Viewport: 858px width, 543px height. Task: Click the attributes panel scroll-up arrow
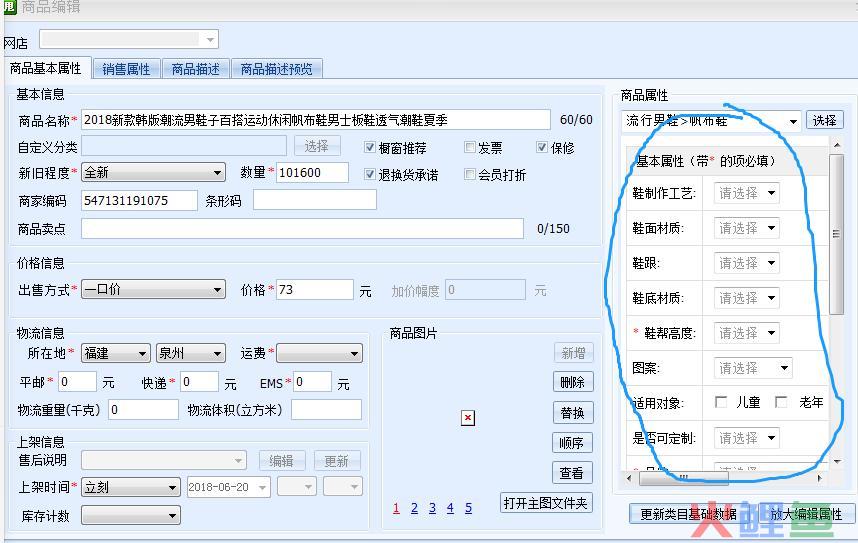click(837, 146)
